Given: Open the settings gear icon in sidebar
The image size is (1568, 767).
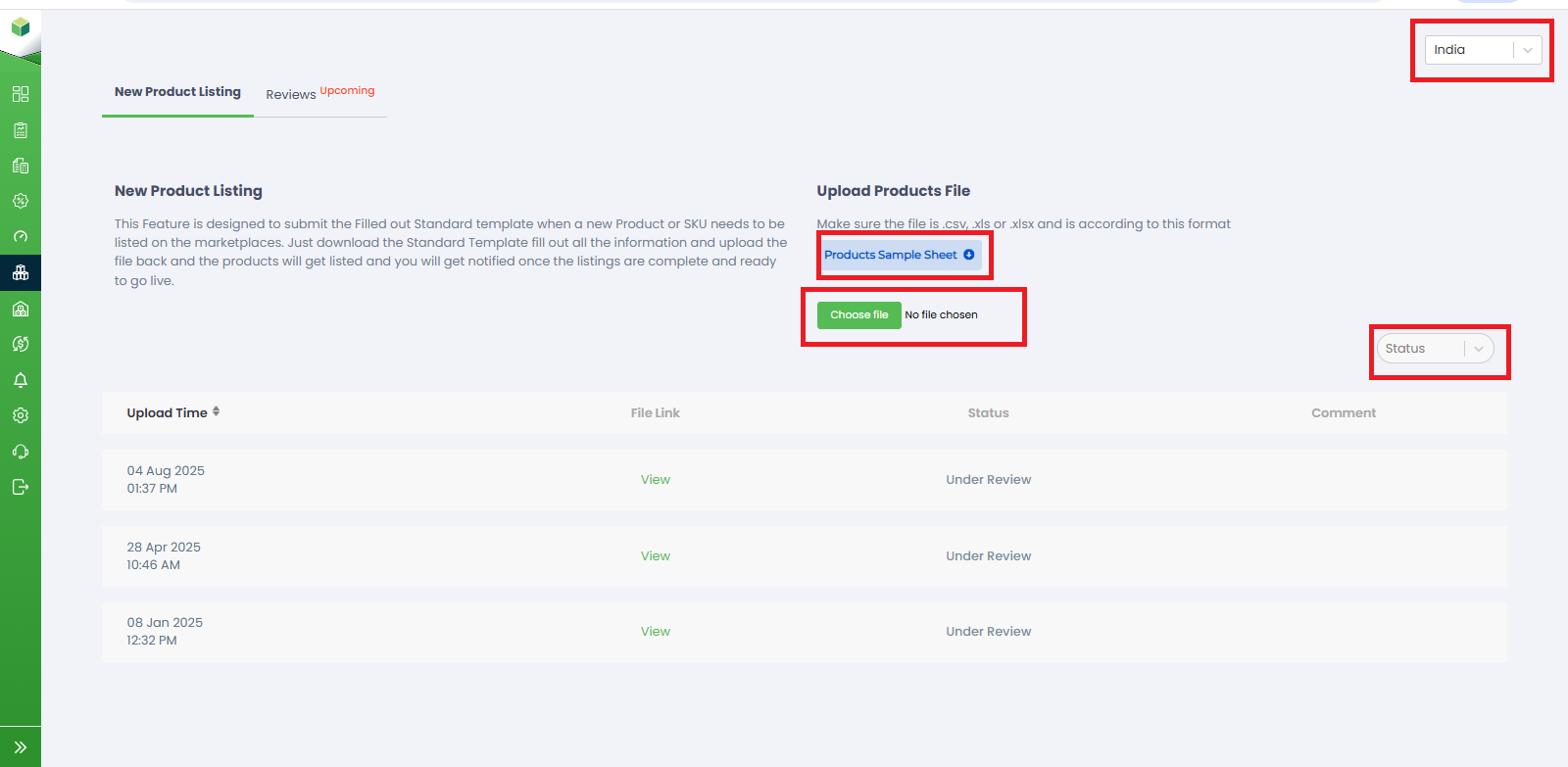Looking at the screenshot, I should (20, 415).
